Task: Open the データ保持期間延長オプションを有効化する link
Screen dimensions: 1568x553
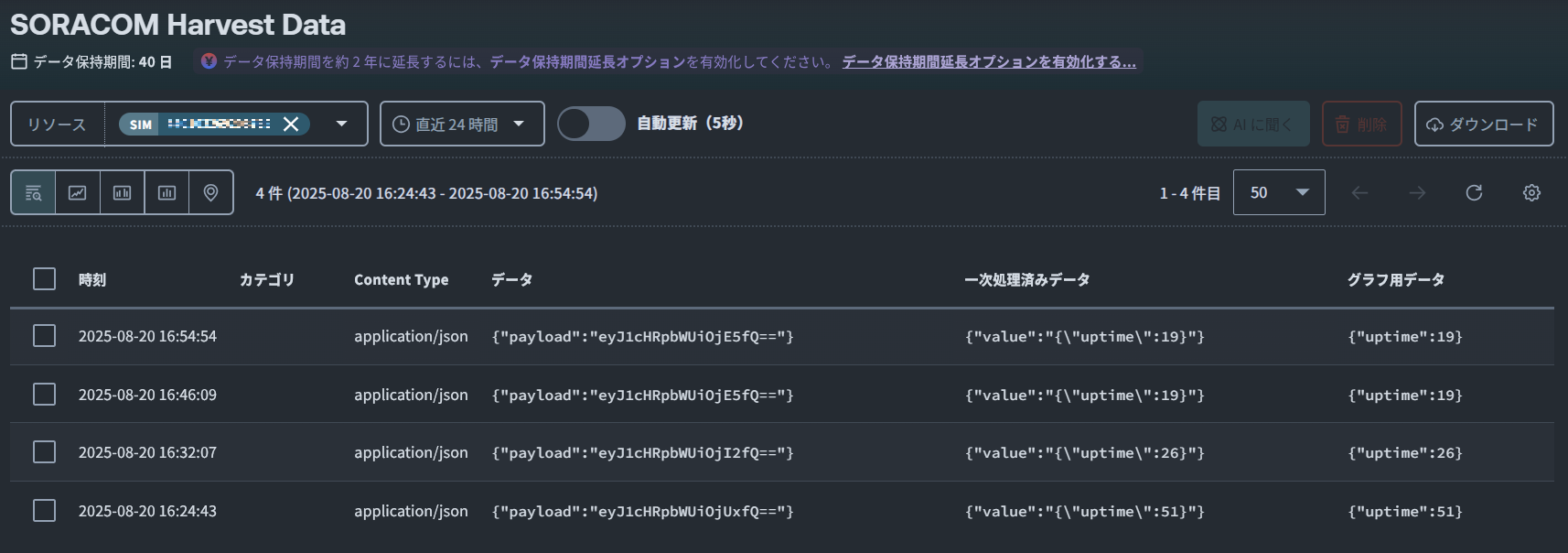Action: [989, 61]
